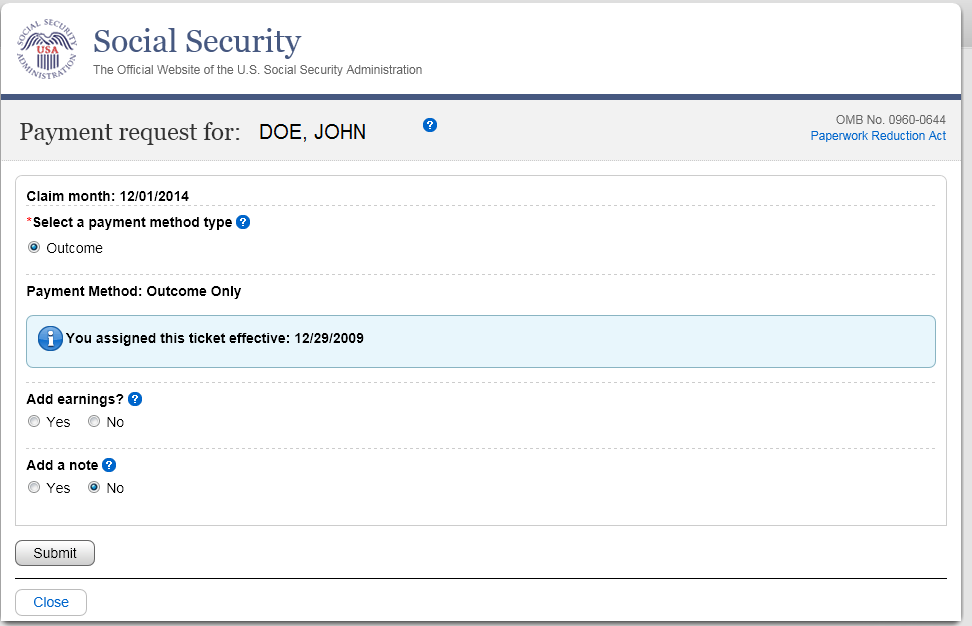Open help icon beside DOE, JOHN
This screenshot has width=972, height=626.
[430, 125]
